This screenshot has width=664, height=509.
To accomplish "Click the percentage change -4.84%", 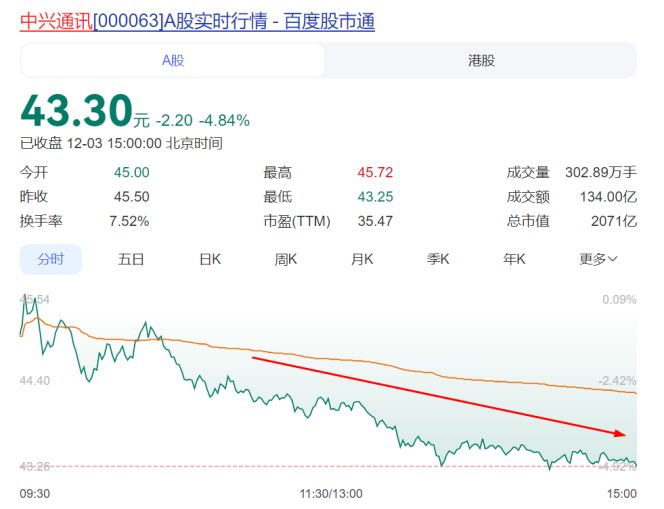I will [x=224, y=121].
